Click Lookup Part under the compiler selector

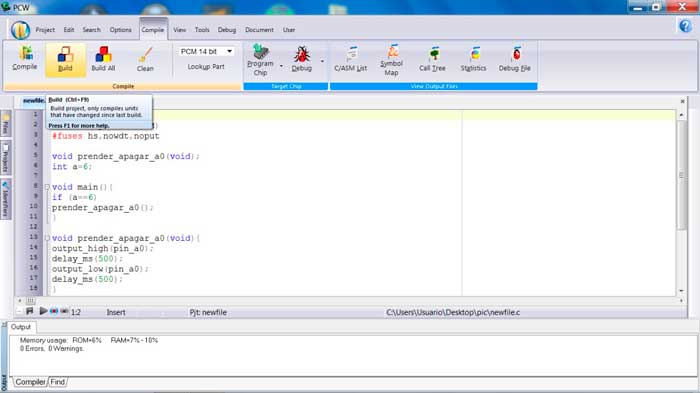(x=206, y=67)
